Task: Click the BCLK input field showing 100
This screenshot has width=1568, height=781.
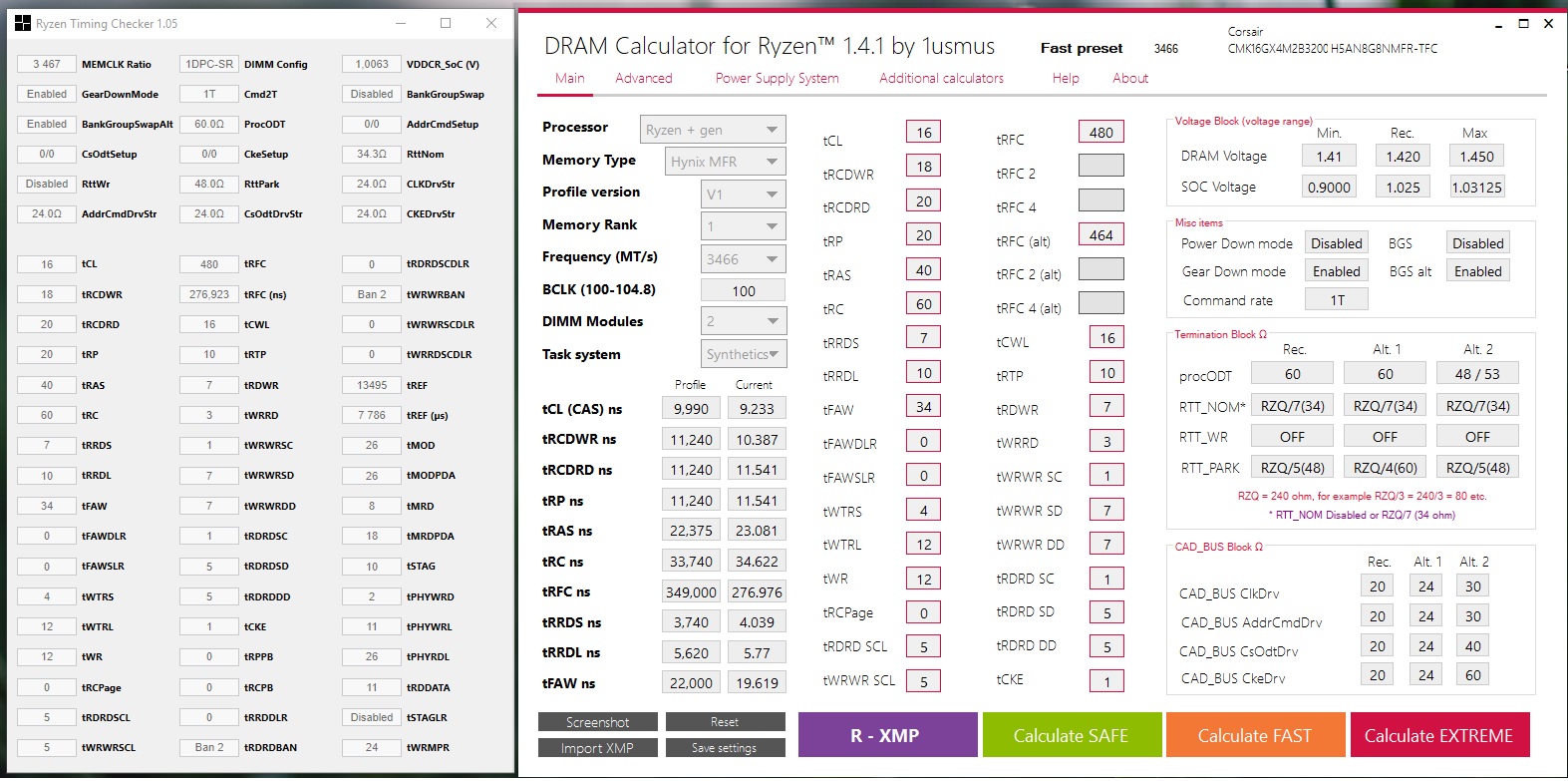Action: click(x=744, y=290)
